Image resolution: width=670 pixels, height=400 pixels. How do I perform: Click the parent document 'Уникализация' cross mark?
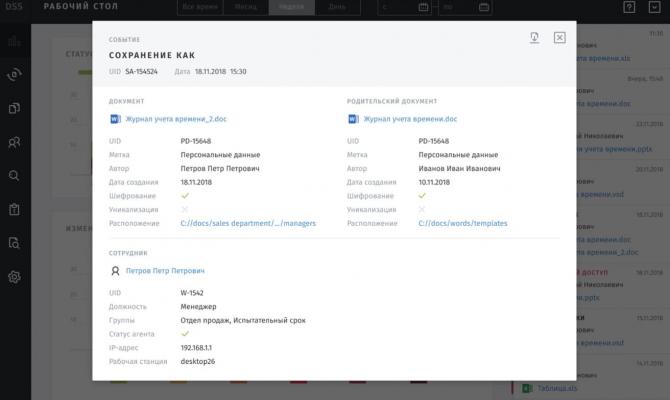click(x=422, y=209)
